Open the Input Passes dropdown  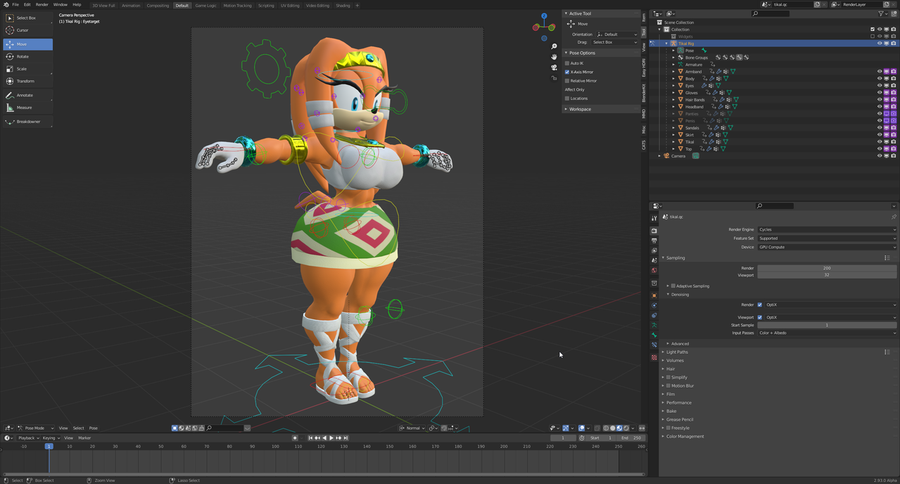[827, 333]
